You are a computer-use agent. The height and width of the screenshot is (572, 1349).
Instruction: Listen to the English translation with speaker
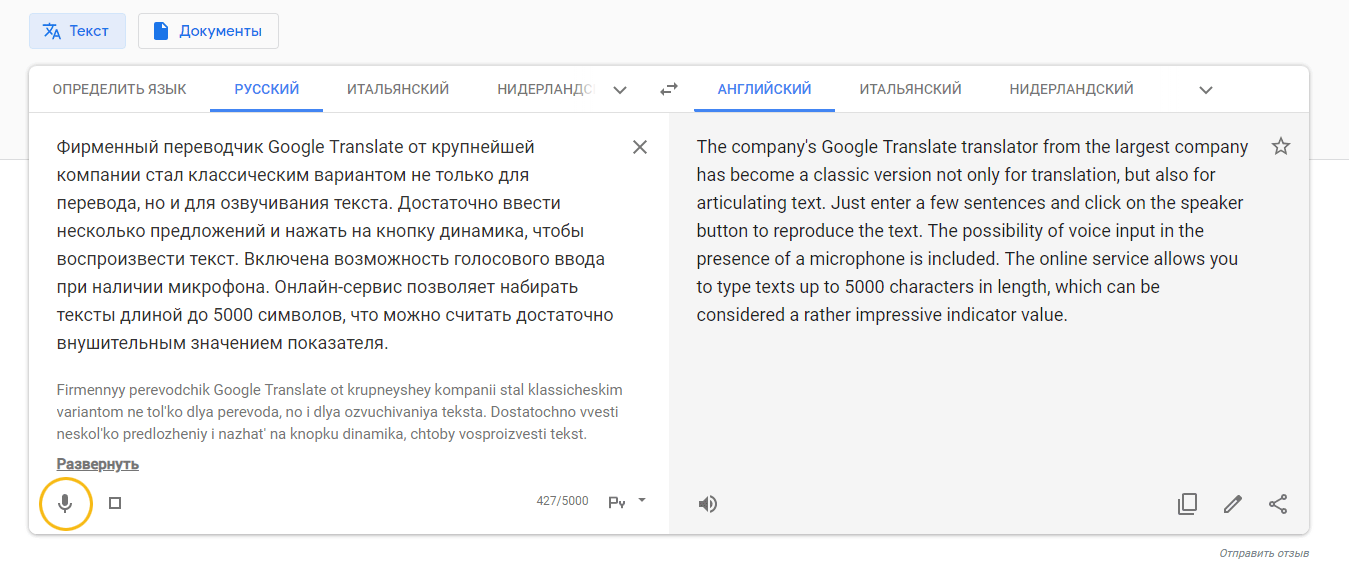tap(708, 504)
